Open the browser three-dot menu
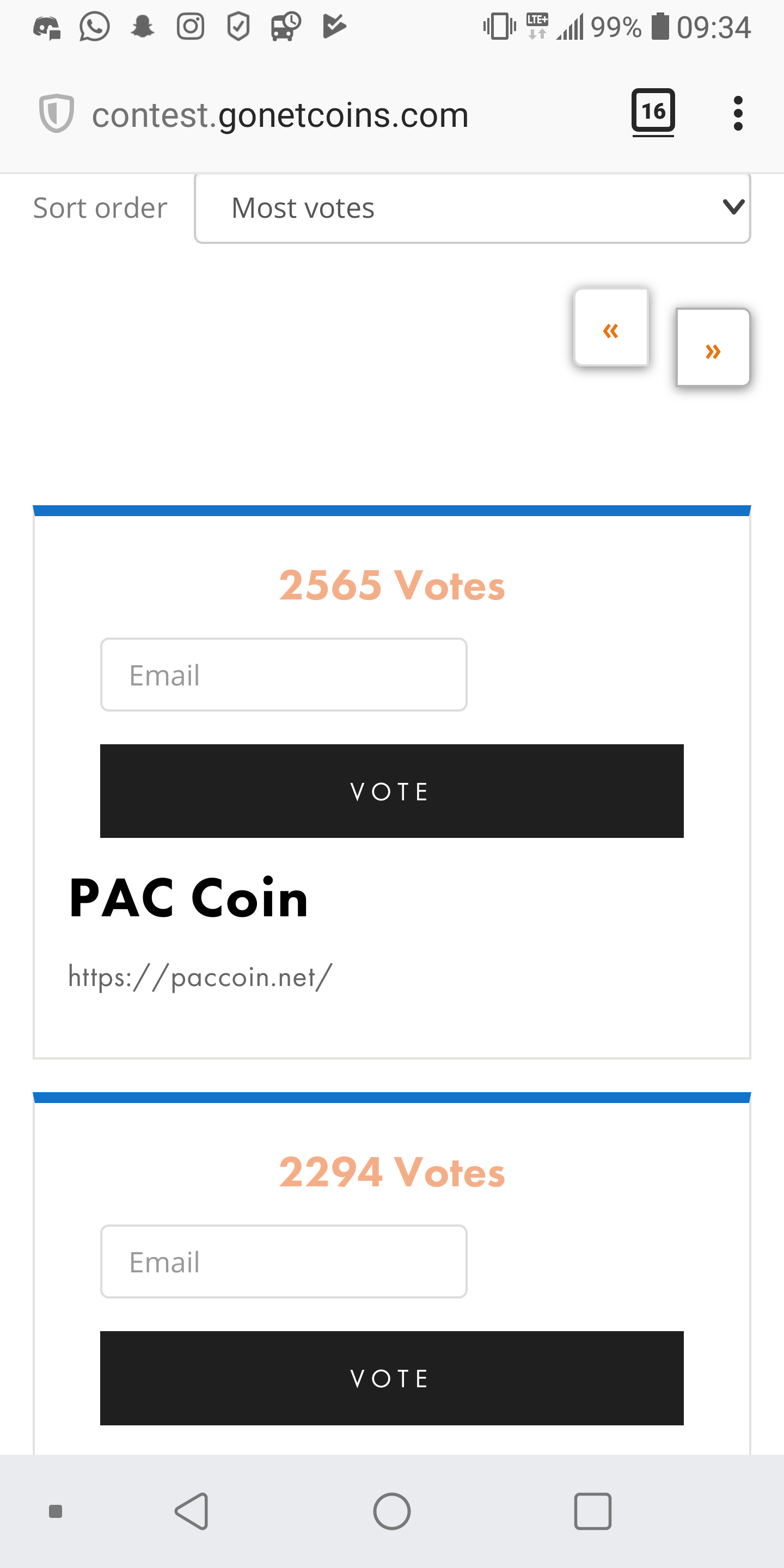 click(738, 113)
